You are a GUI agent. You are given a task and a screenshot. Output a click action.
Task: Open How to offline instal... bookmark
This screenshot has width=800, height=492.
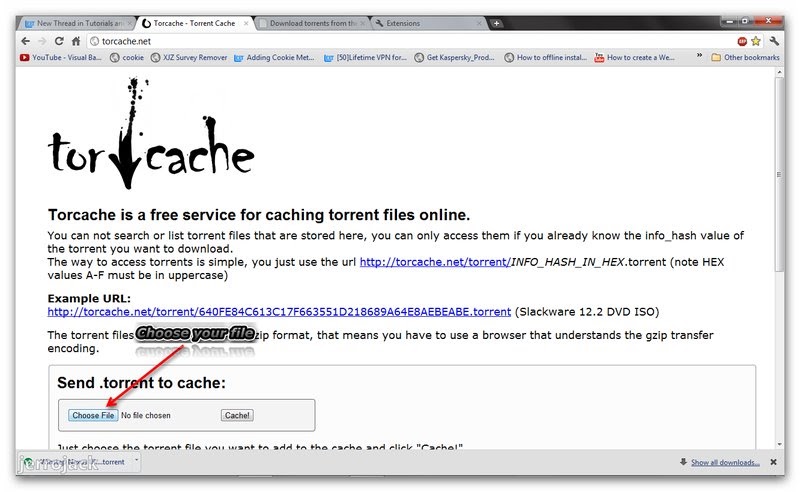click(545, 58)
